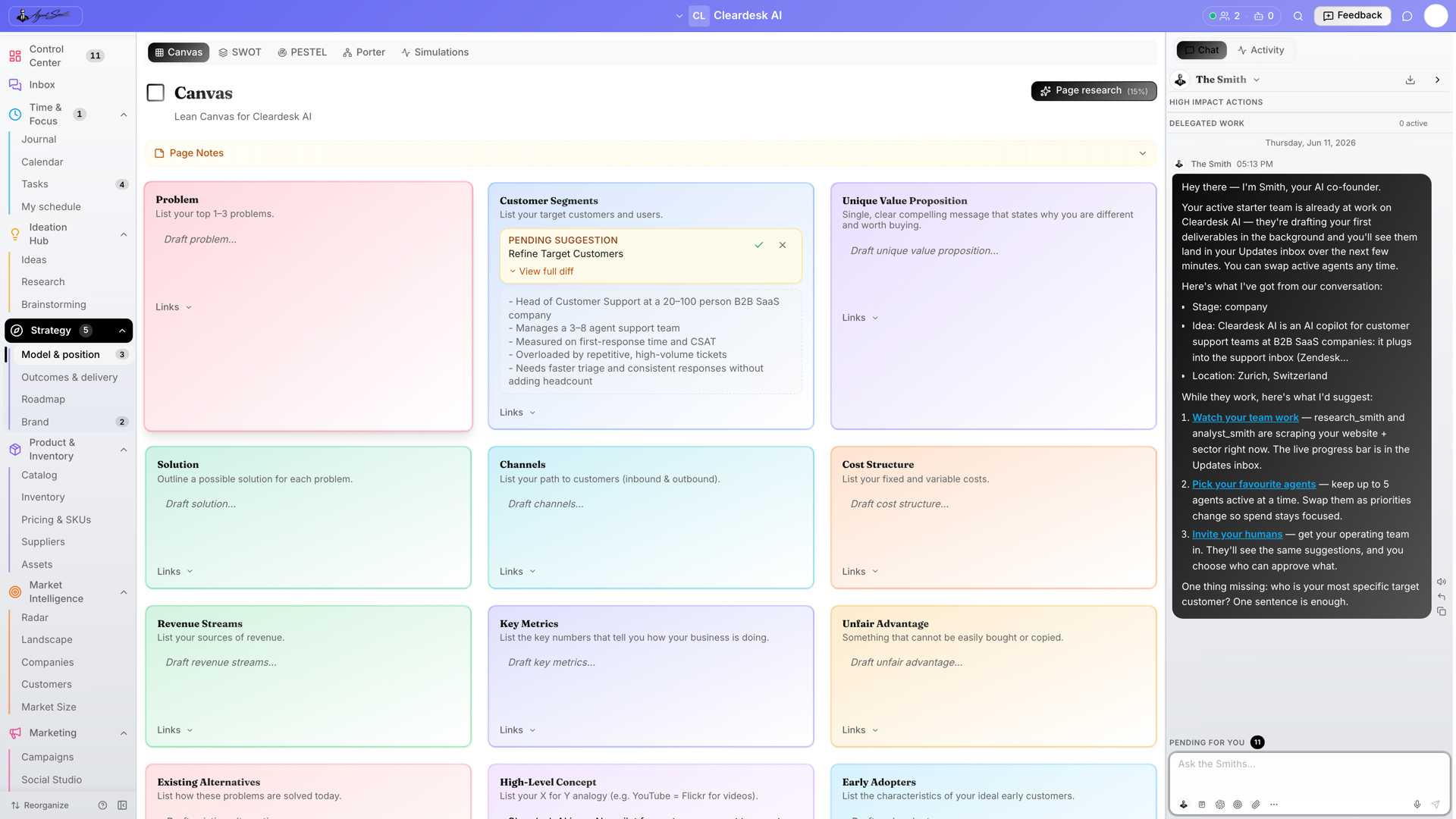The height and width of the screenshot is (819, 1456).
Task: Click the Feedback button
Action: pos(1352,16)
